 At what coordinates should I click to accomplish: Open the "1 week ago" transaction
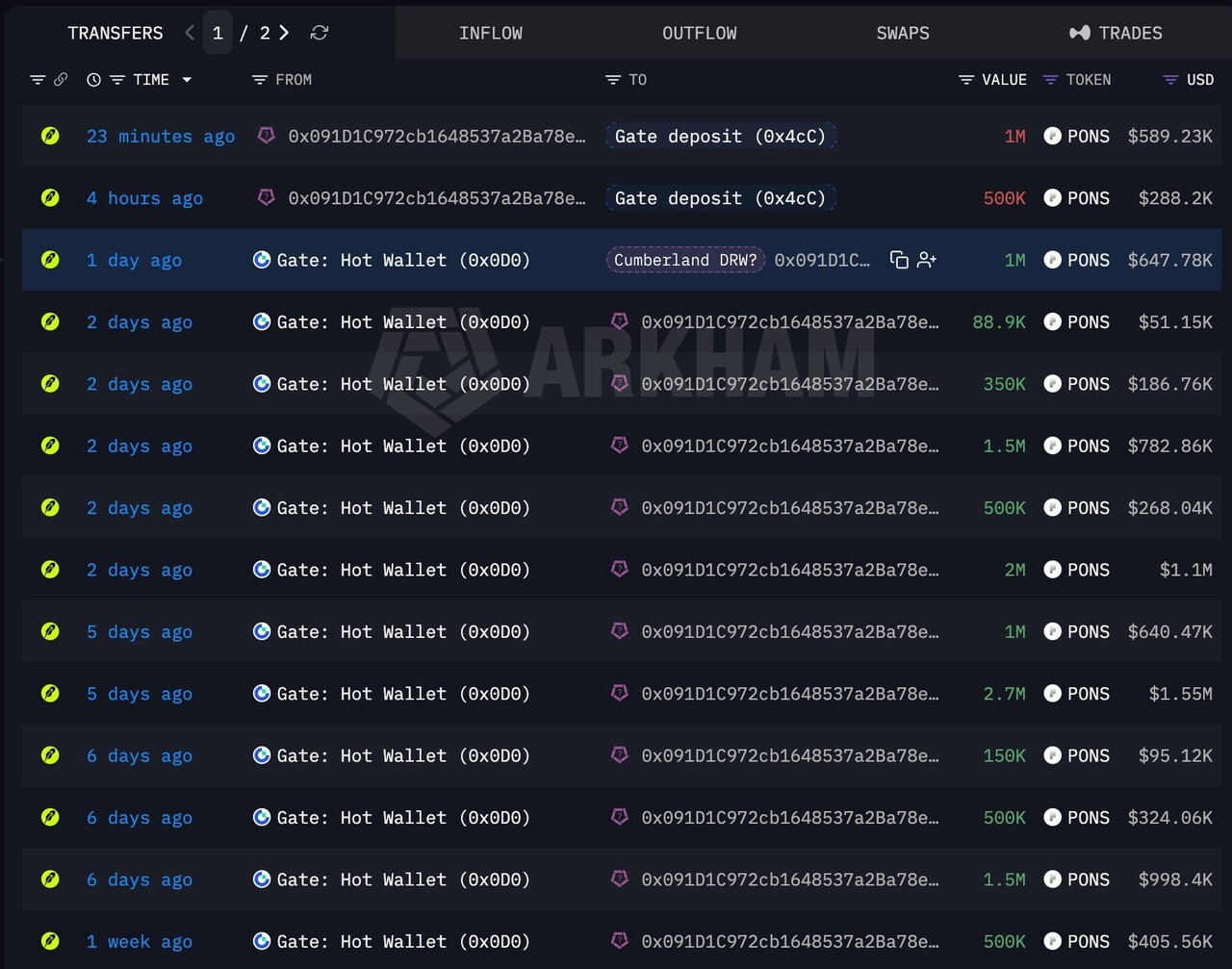(x=140, y=942)
